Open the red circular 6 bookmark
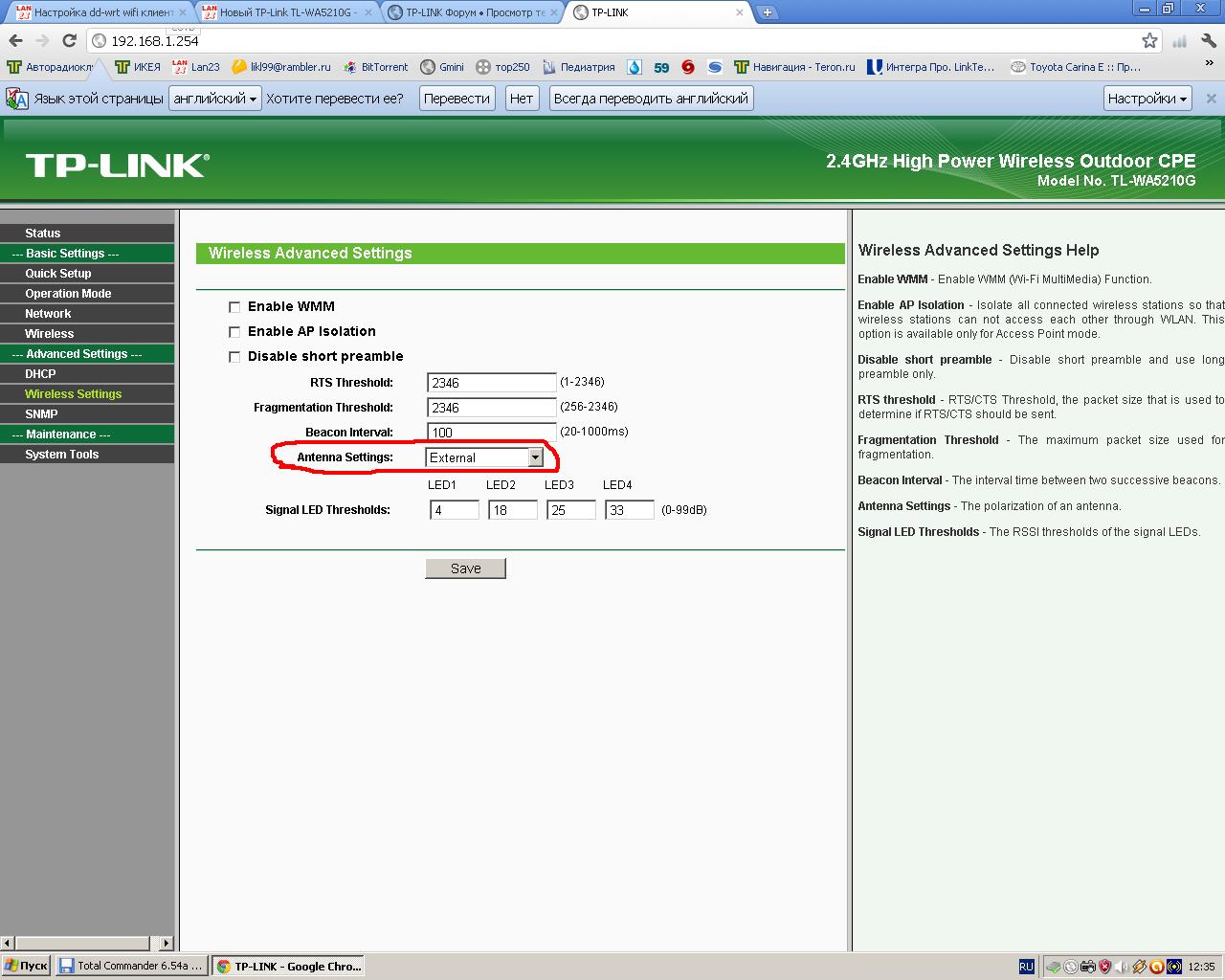Viewport: 1225px width, 980px height. (x=688, y=67)
